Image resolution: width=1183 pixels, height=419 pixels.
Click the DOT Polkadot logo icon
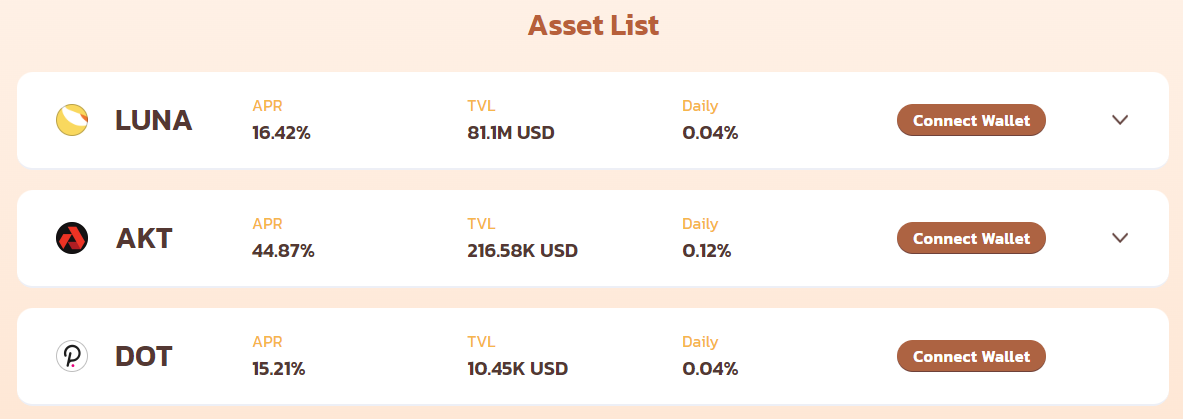point(72,356)
